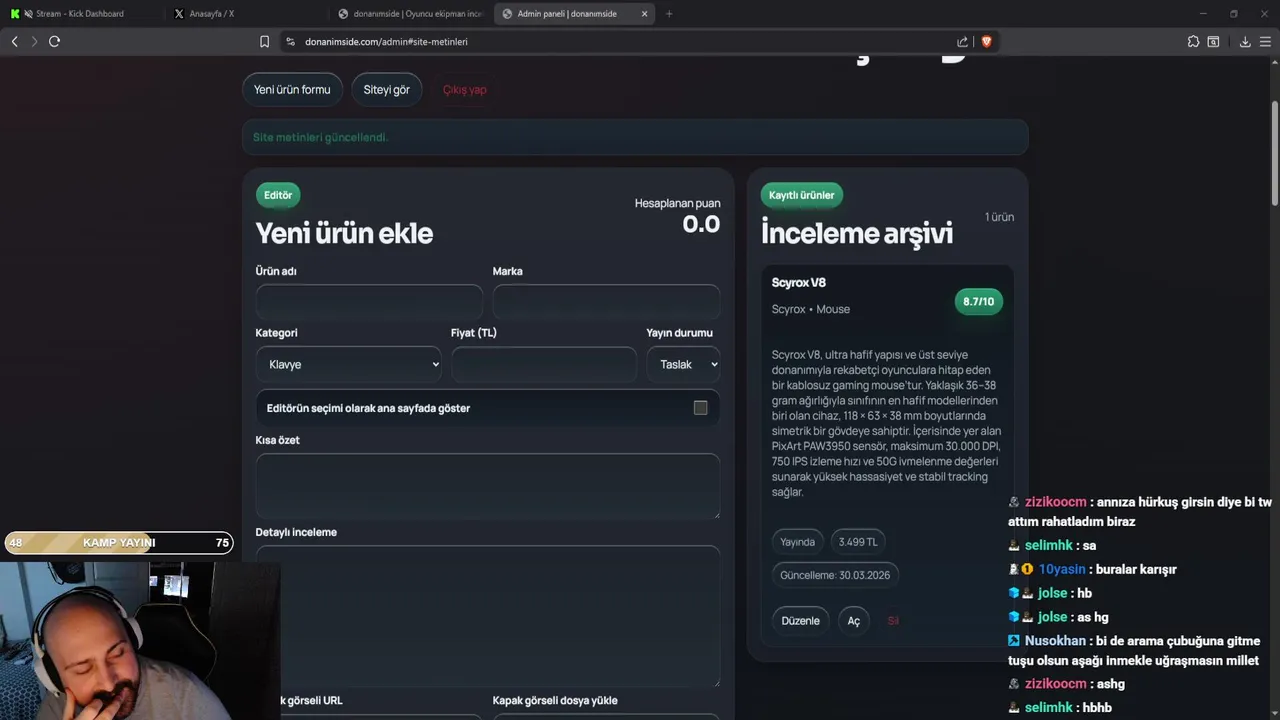Viewport: 1280px width, 720px height.
Task: Click the 8.7/10 score badge
Action: coord(978,301)
